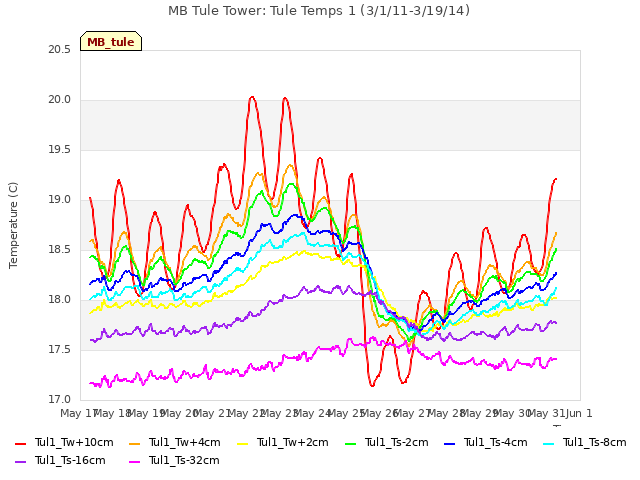Click the chart title MB Tule Tower
The width and height of the screenshot is (640, 480).
319,11
